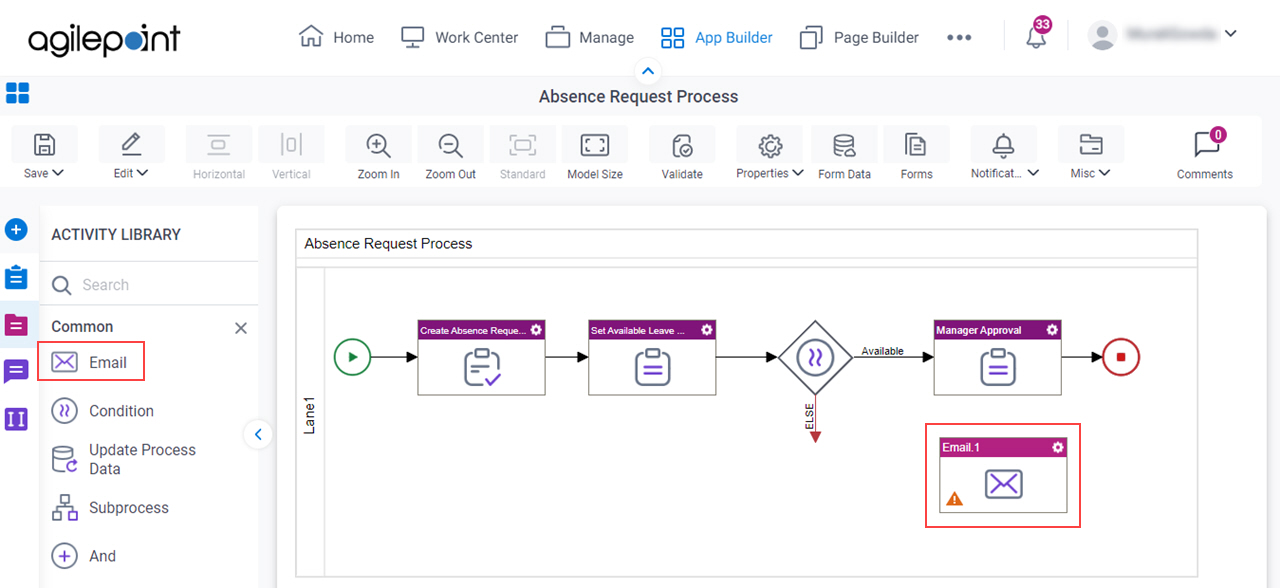Expand the Misc dropdown arrow
Image resolution: width=1280 pixels, height=588 pixels.
pos(1104,173)
